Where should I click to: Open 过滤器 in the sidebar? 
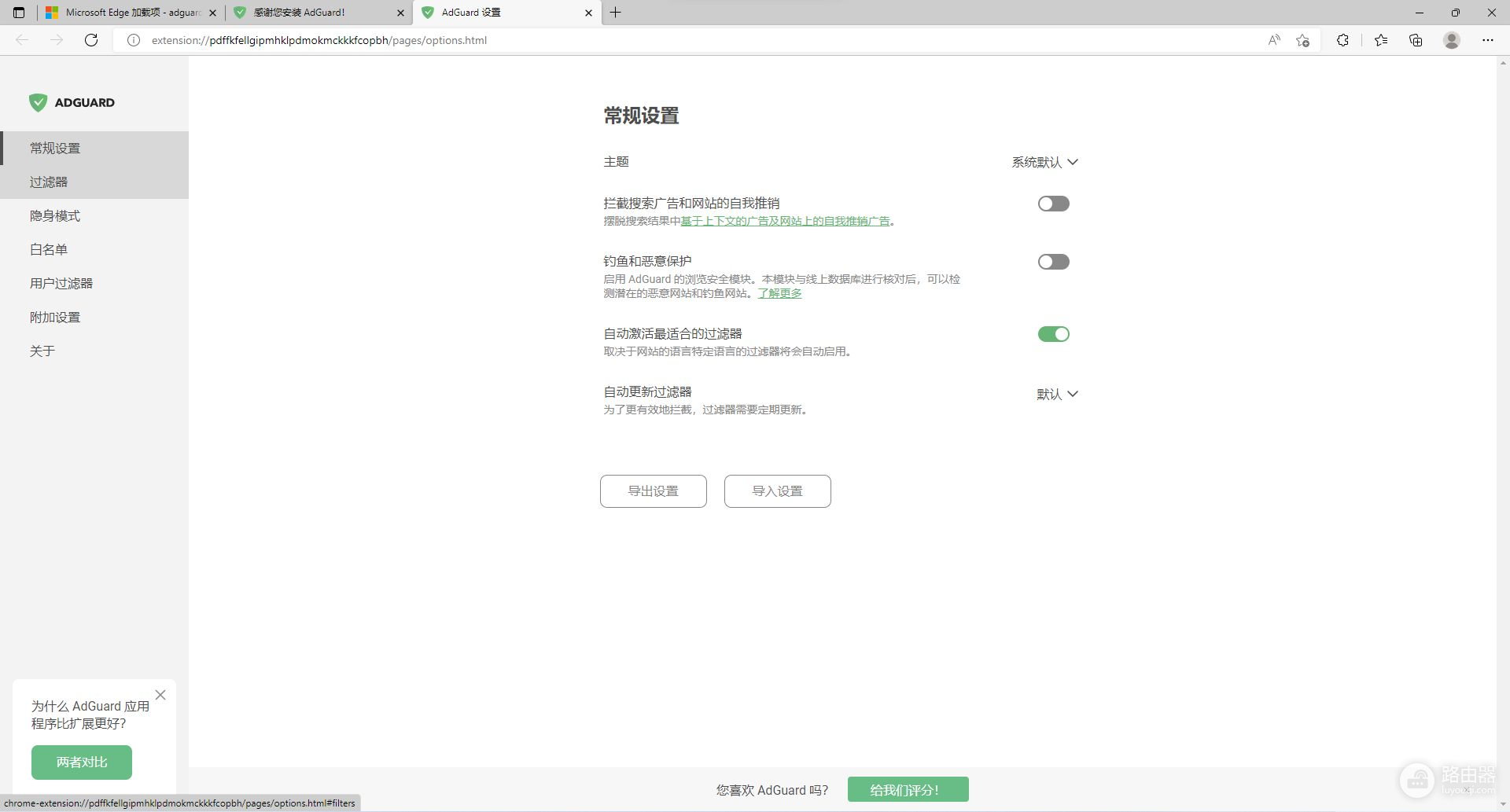coord(94,182)
